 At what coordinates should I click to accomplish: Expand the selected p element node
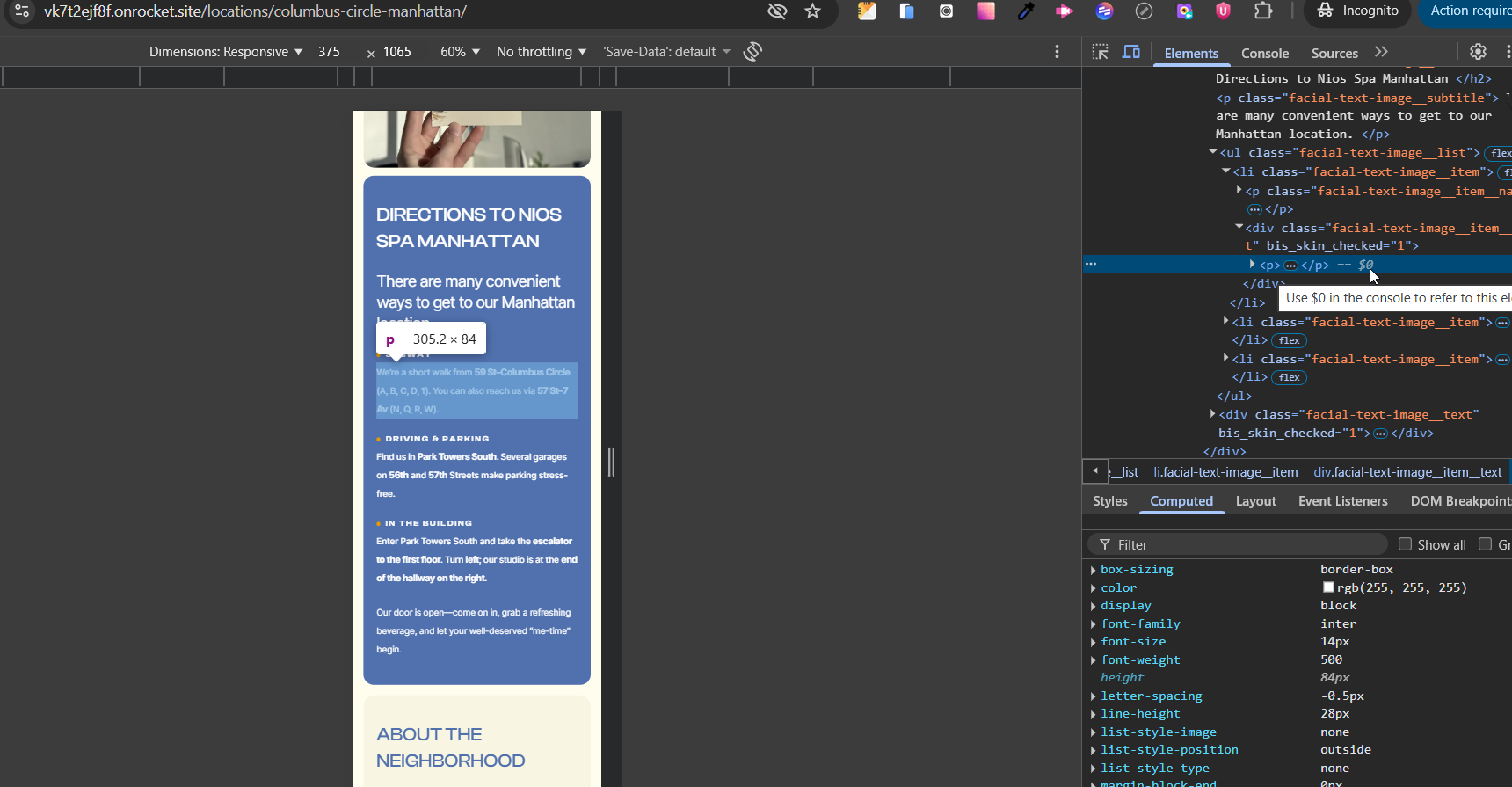(1252, 264)
